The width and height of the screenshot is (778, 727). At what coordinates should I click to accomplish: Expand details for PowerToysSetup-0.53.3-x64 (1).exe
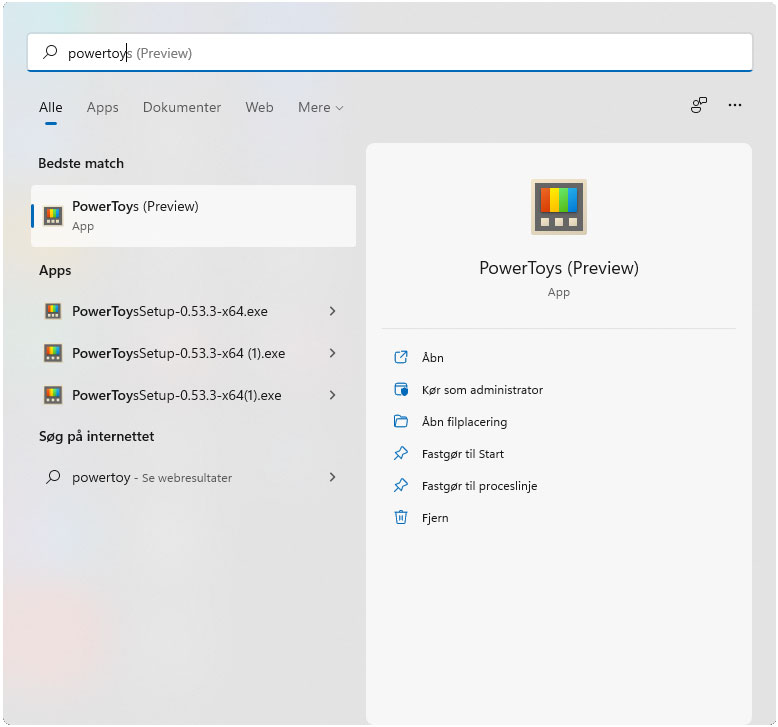point(332,353)
